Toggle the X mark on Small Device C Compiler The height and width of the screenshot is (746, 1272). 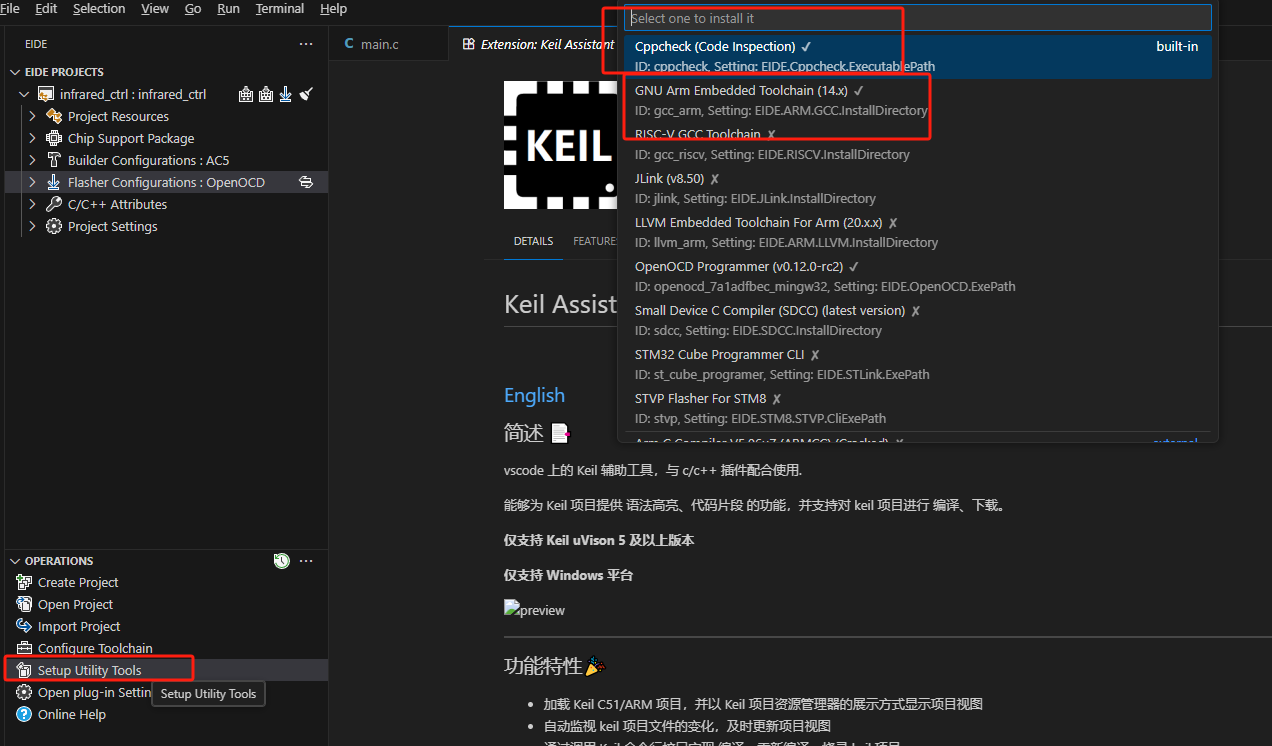(x=915, y=310)
